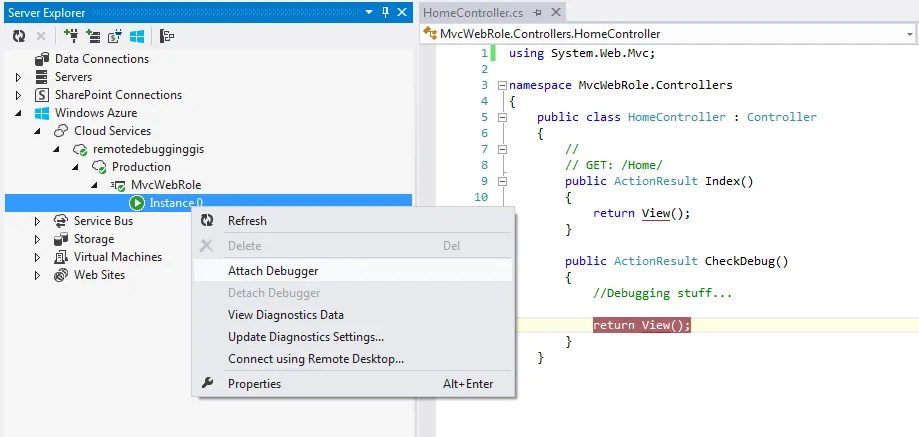Image resolution: width=919 pixels, height=437 pixels.
Task: Click the Windows Azure tree node icon
Action: tap(42, 113)
